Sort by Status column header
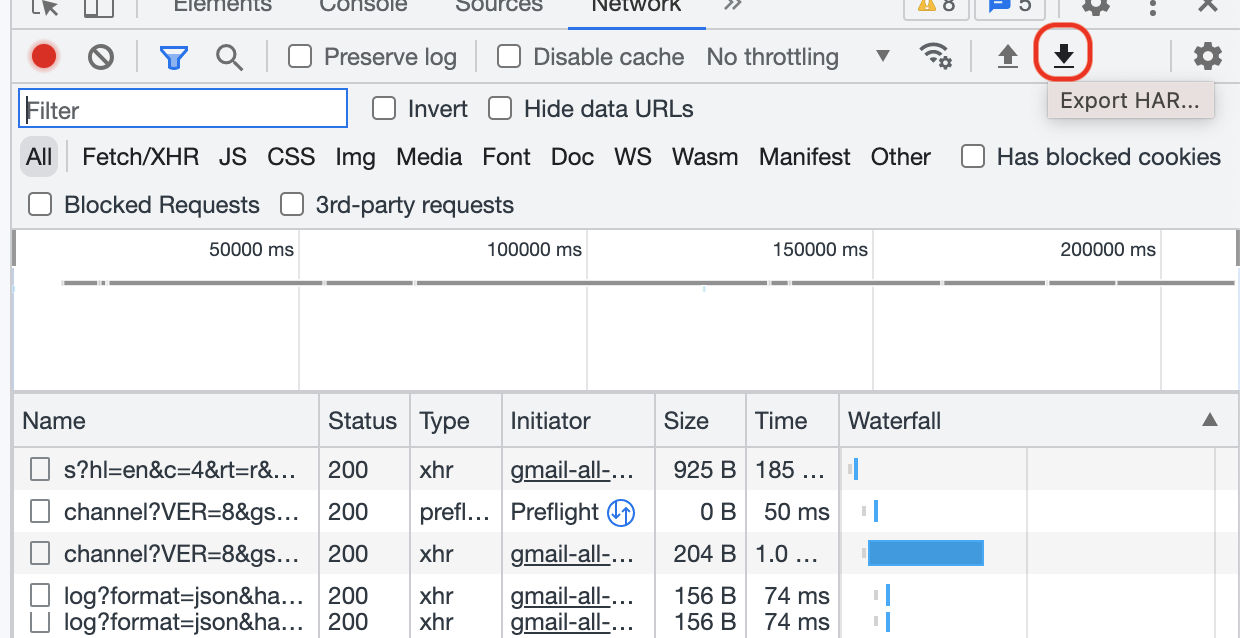Screen dimensions: 1240x638 [x=364, y=420]
